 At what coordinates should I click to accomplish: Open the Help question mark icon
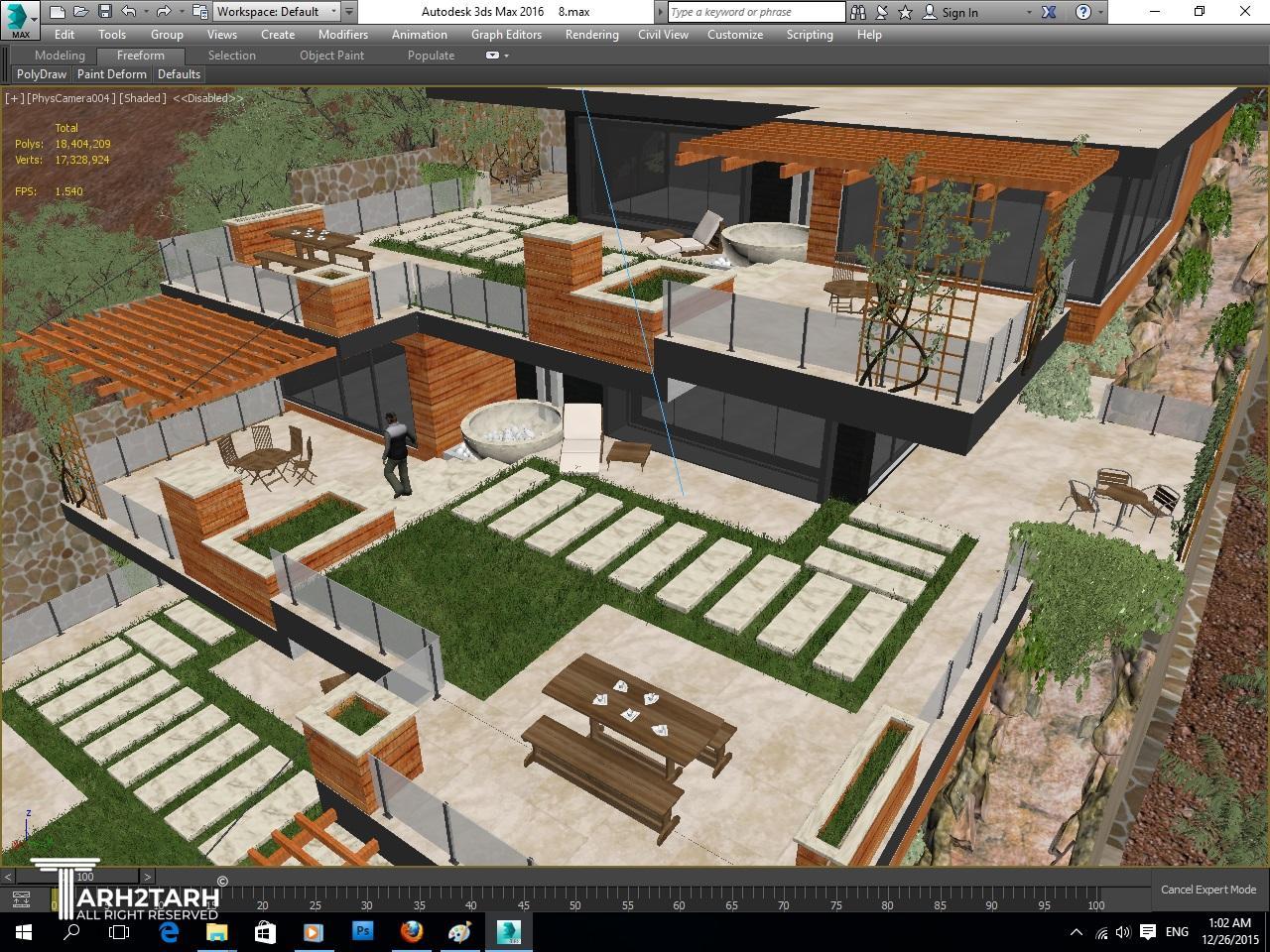click(1083, 12)
